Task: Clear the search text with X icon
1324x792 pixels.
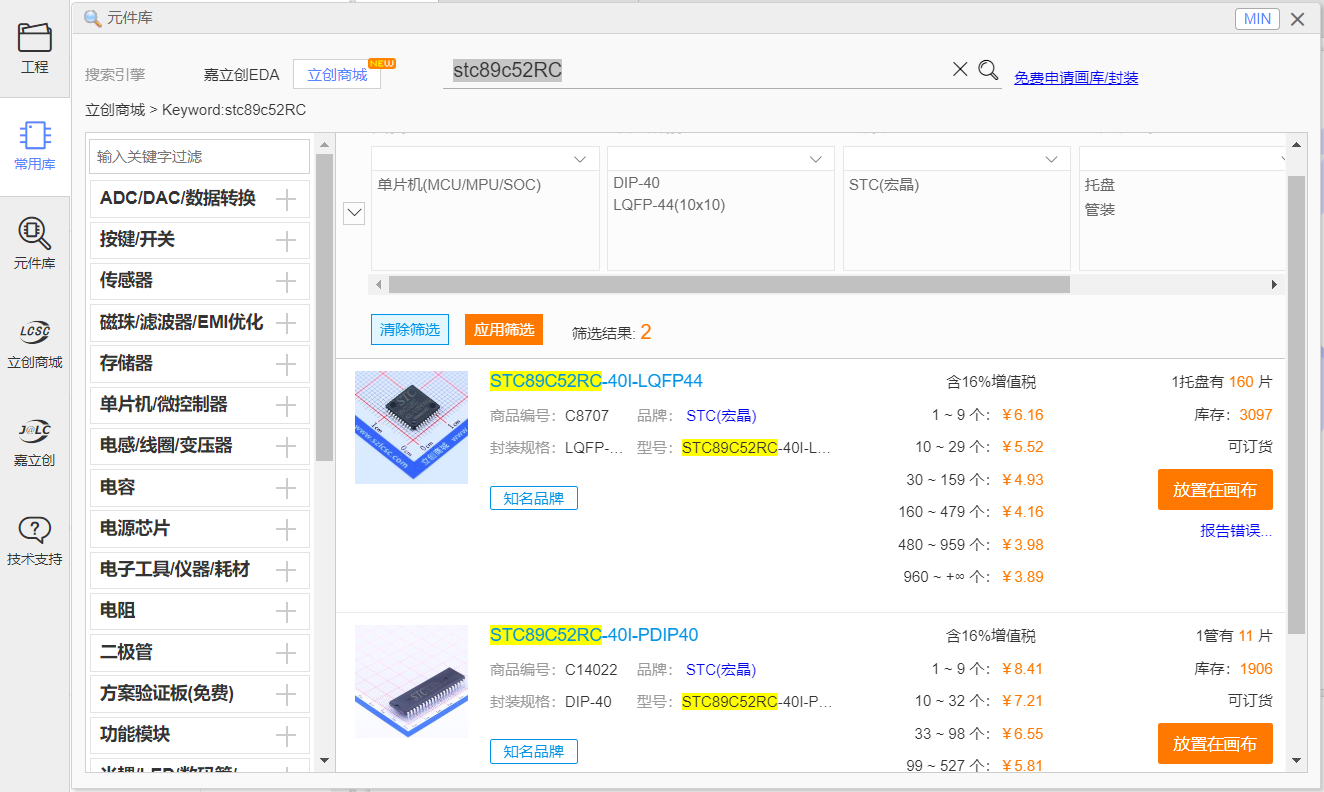Action: tap(960, 69)
